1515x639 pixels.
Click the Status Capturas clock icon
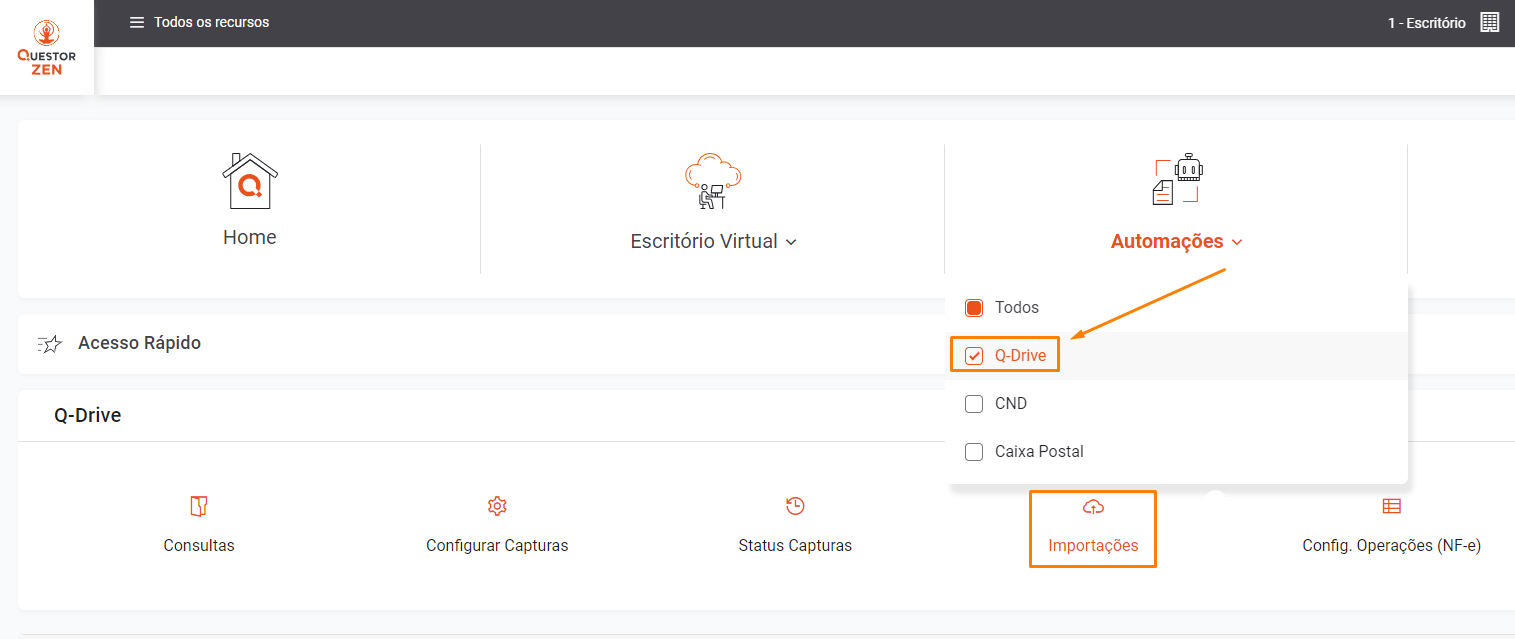(795, 506)
